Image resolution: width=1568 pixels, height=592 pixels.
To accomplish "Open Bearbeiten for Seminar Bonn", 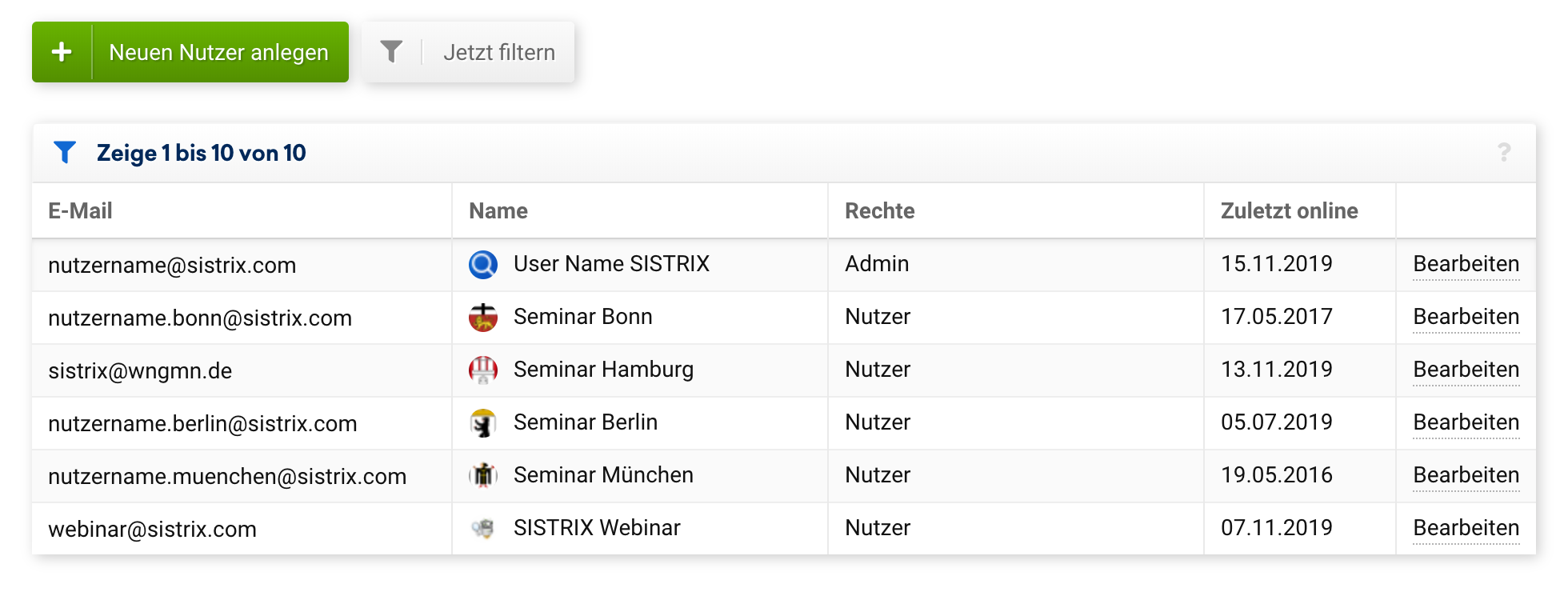I will point(1466,317).
